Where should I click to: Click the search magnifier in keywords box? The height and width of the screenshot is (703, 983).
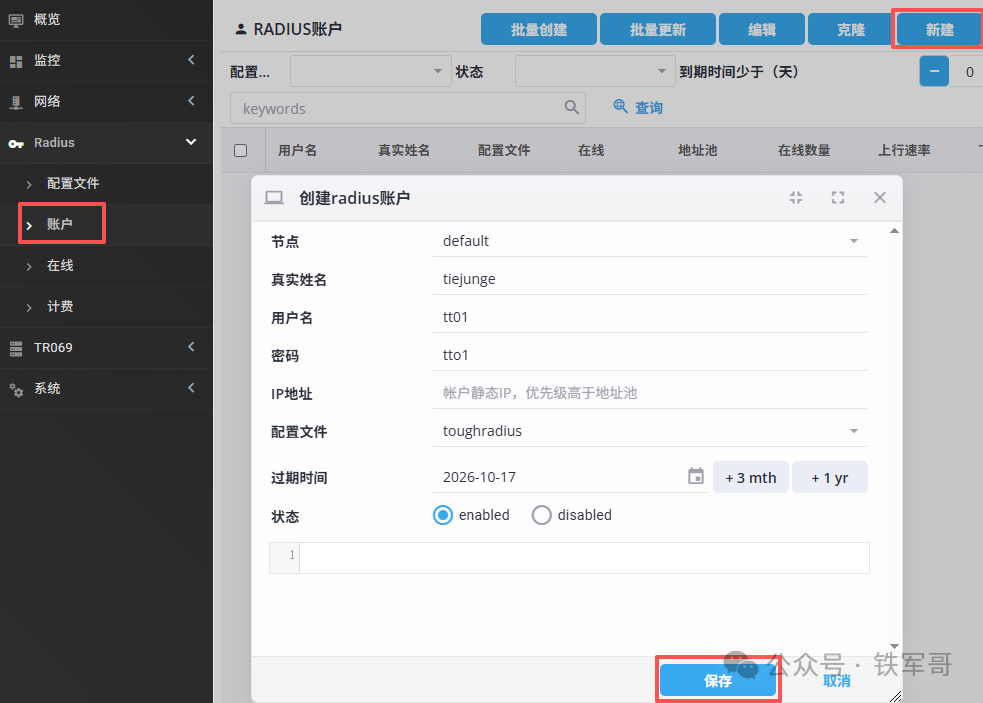[x=572, y=108]
